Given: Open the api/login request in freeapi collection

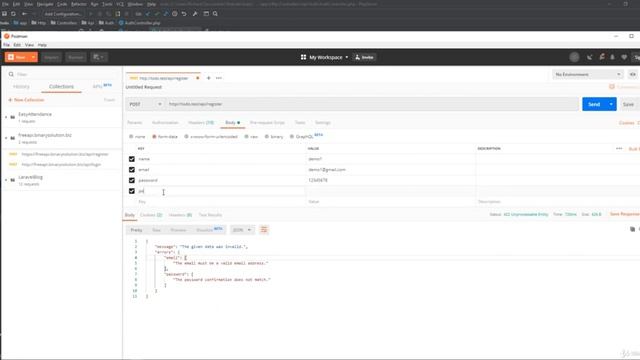Looking at the screenshot, I should [x=61, y=164].
